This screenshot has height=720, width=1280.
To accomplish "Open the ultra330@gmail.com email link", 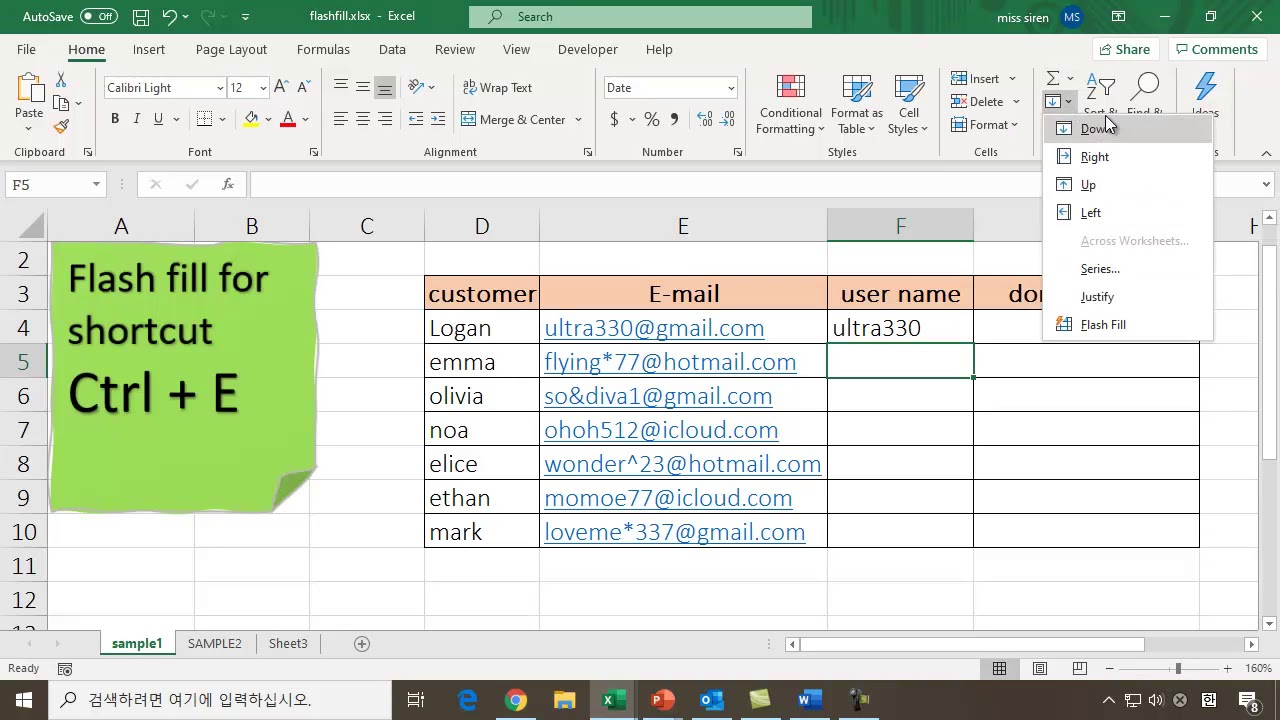I will click(654, 328).
